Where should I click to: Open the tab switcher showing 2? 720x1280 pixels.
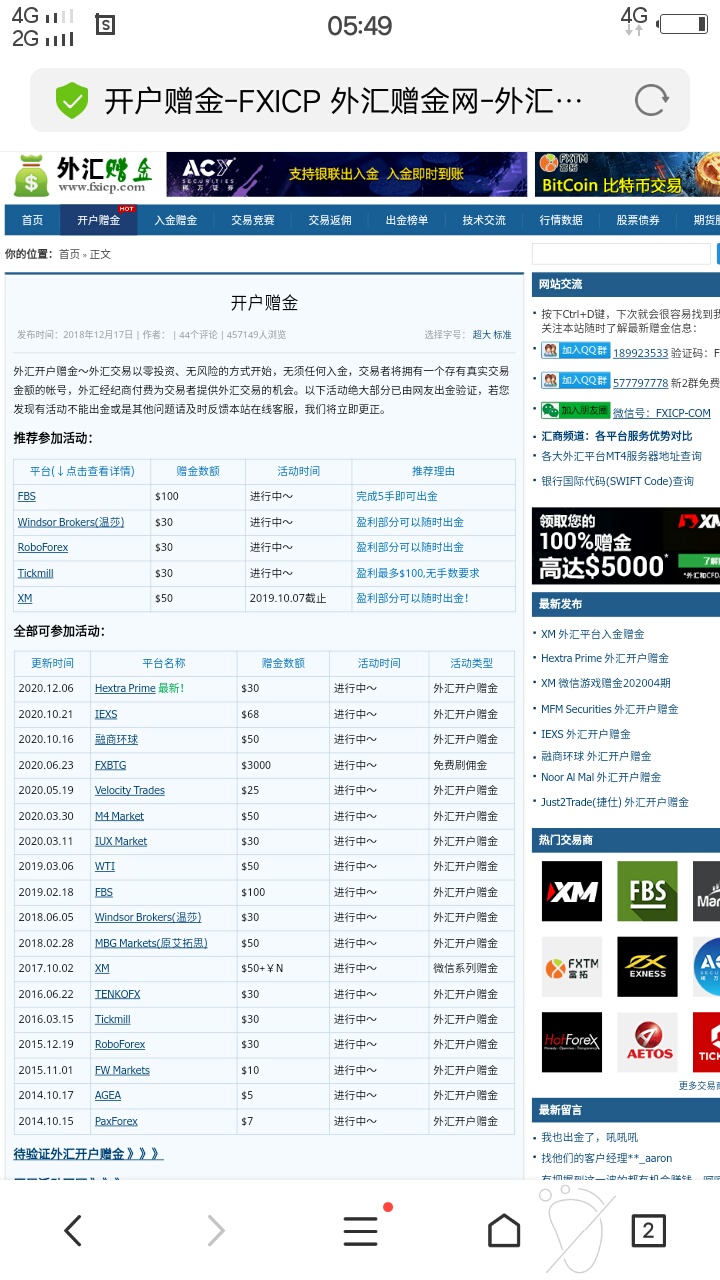tap(648, 1230)
